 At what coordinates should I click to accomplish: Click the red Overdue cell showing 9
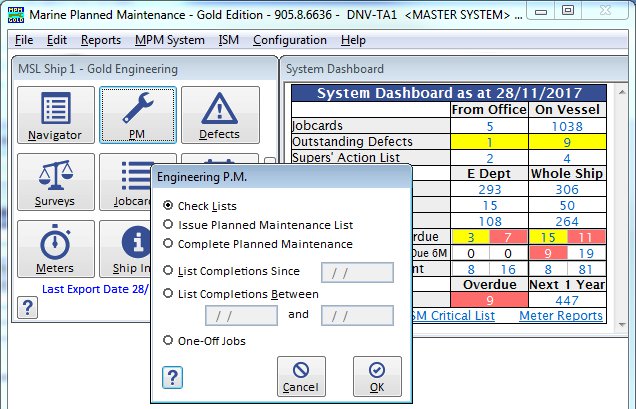pyautogui.click(x=490, y=300)
